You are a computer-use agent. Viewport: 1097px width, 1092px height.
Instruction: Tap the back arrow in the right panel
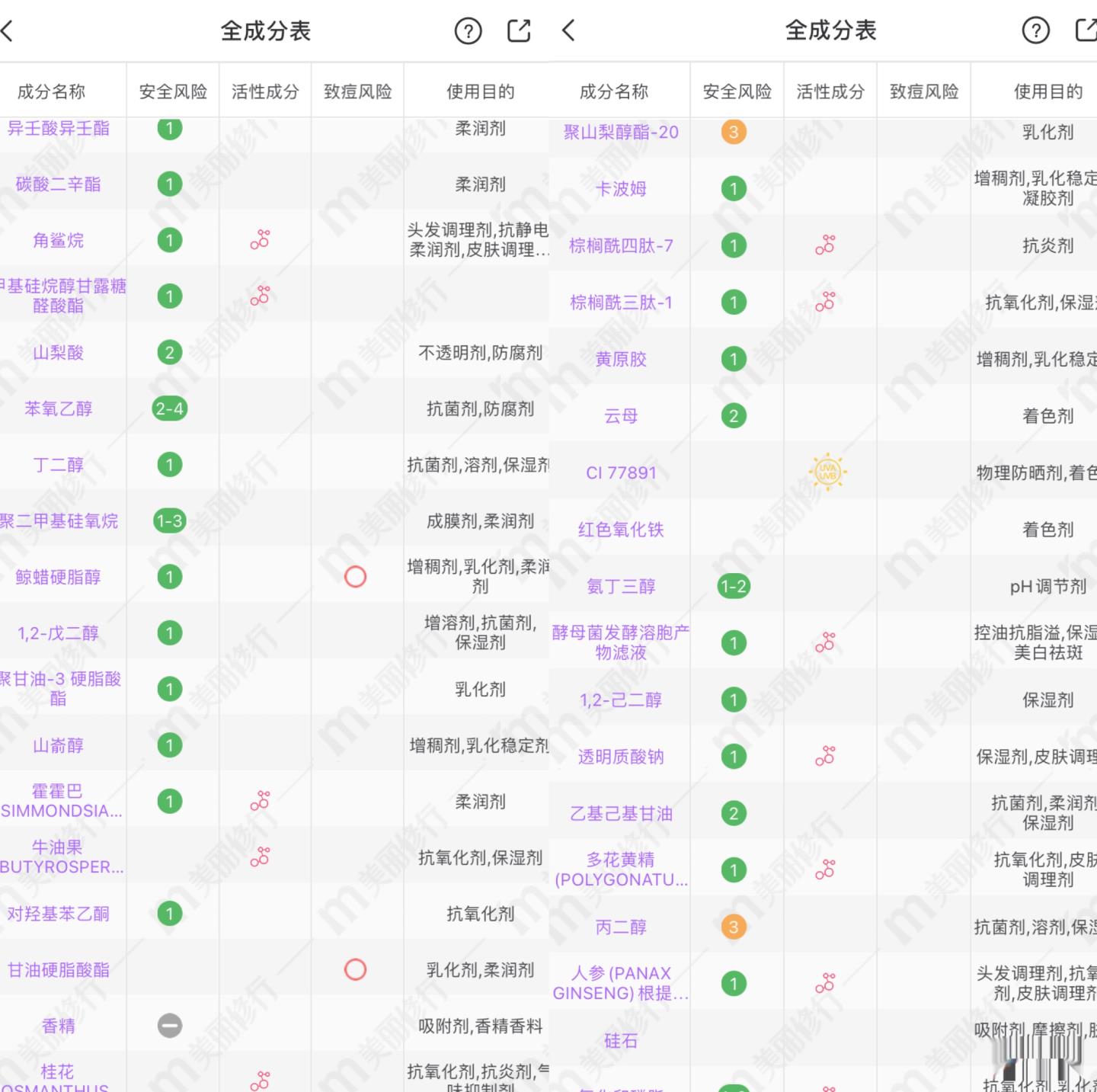tap(568, 30)
